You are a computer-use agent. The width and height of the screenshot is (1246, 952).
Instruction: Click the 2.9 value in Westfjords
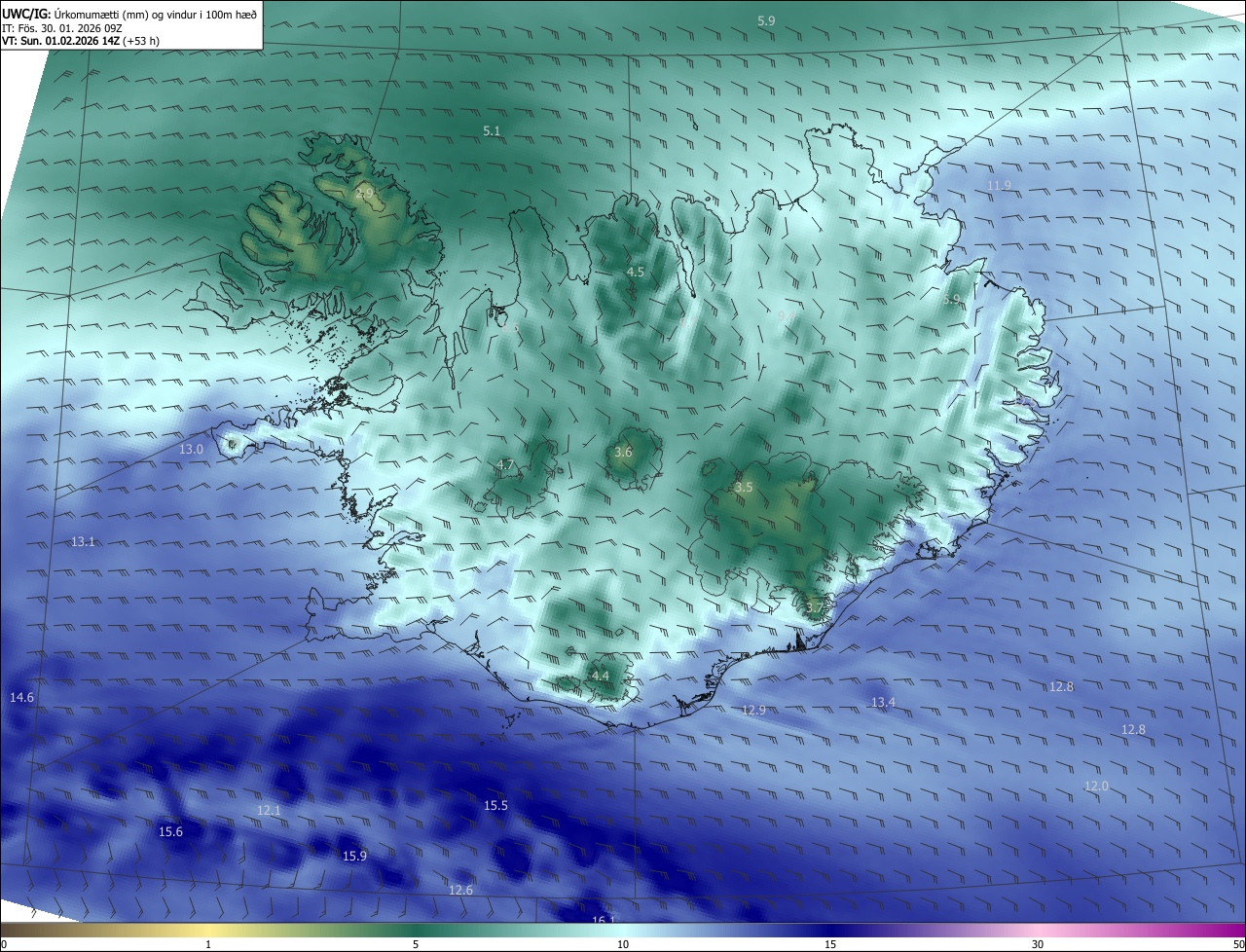click(365, 194)
